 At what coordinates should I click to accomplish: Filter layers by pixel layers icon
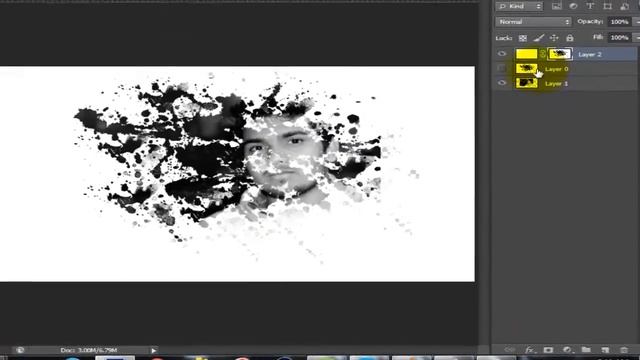(556, 6)
